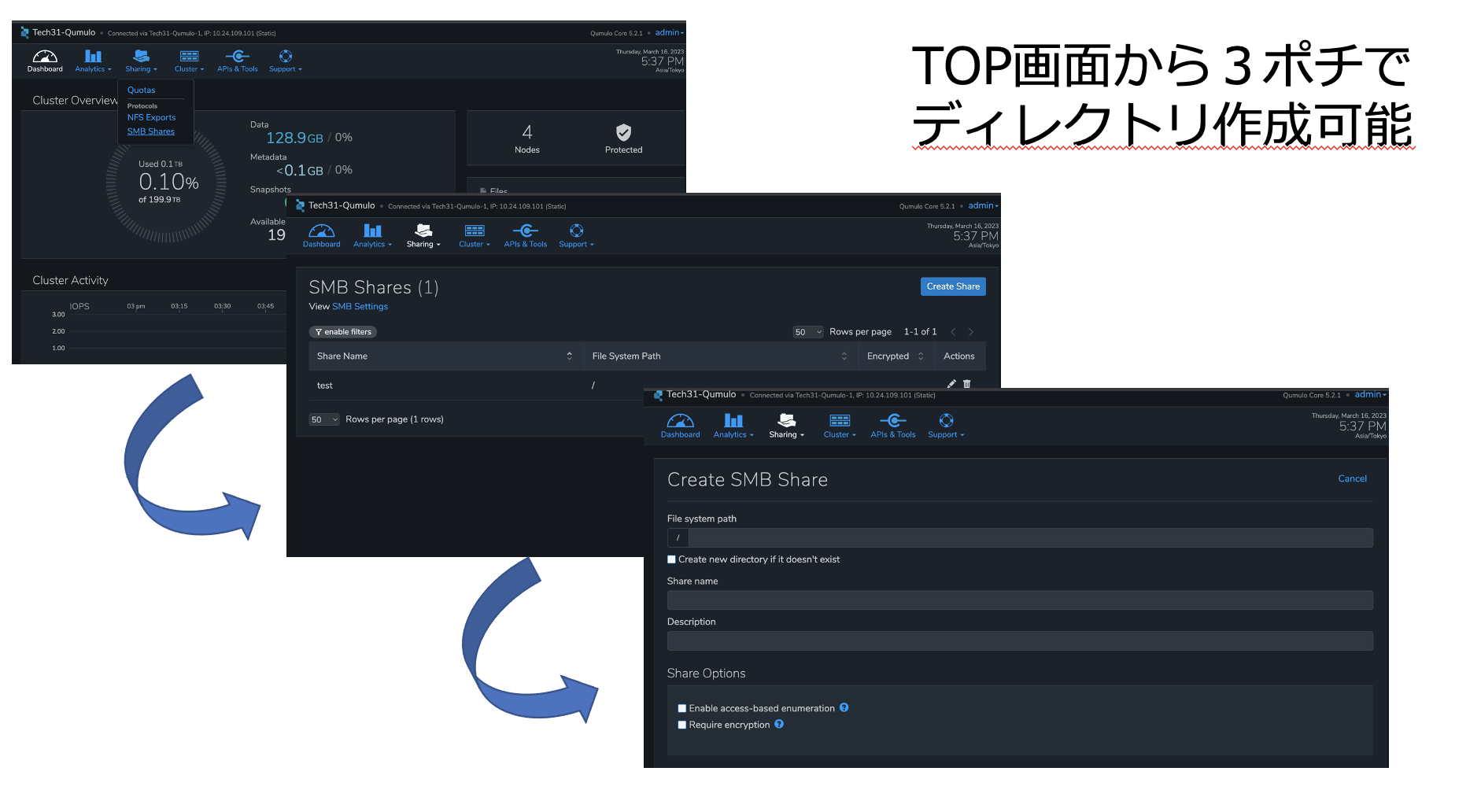The image size is (1481, 812).
Task: Click help icon beside Enable access-based enumeration
Action: pos(844,707)
